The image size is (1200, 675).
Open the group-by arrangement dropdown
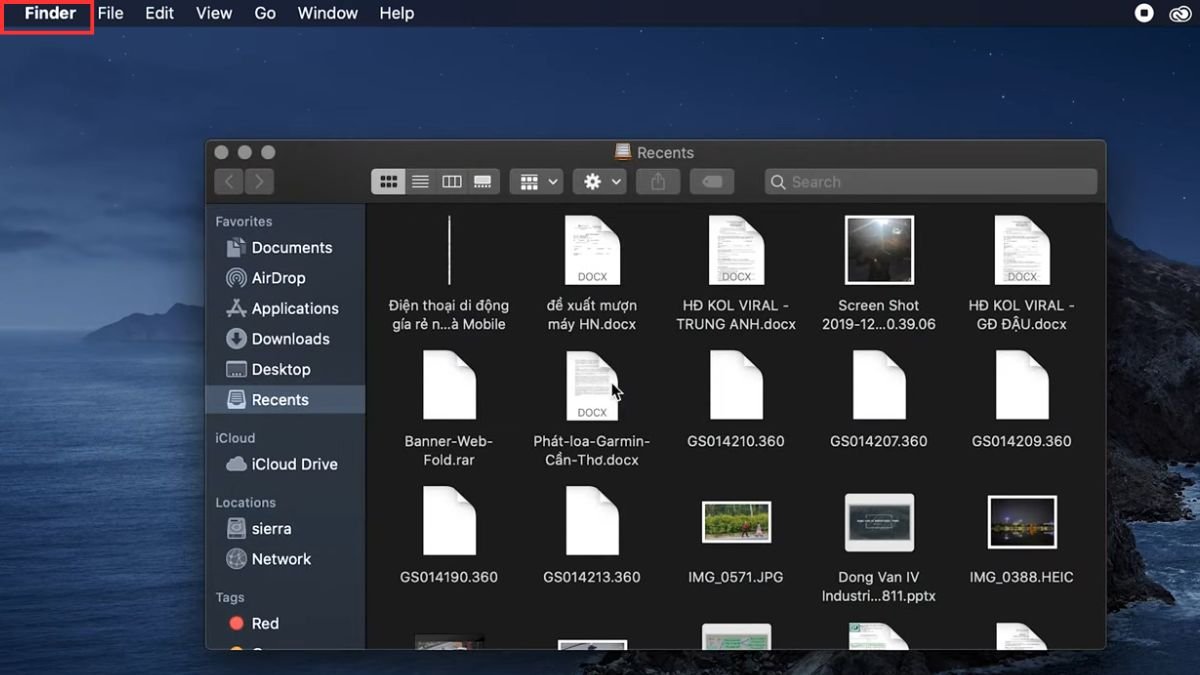537,182
